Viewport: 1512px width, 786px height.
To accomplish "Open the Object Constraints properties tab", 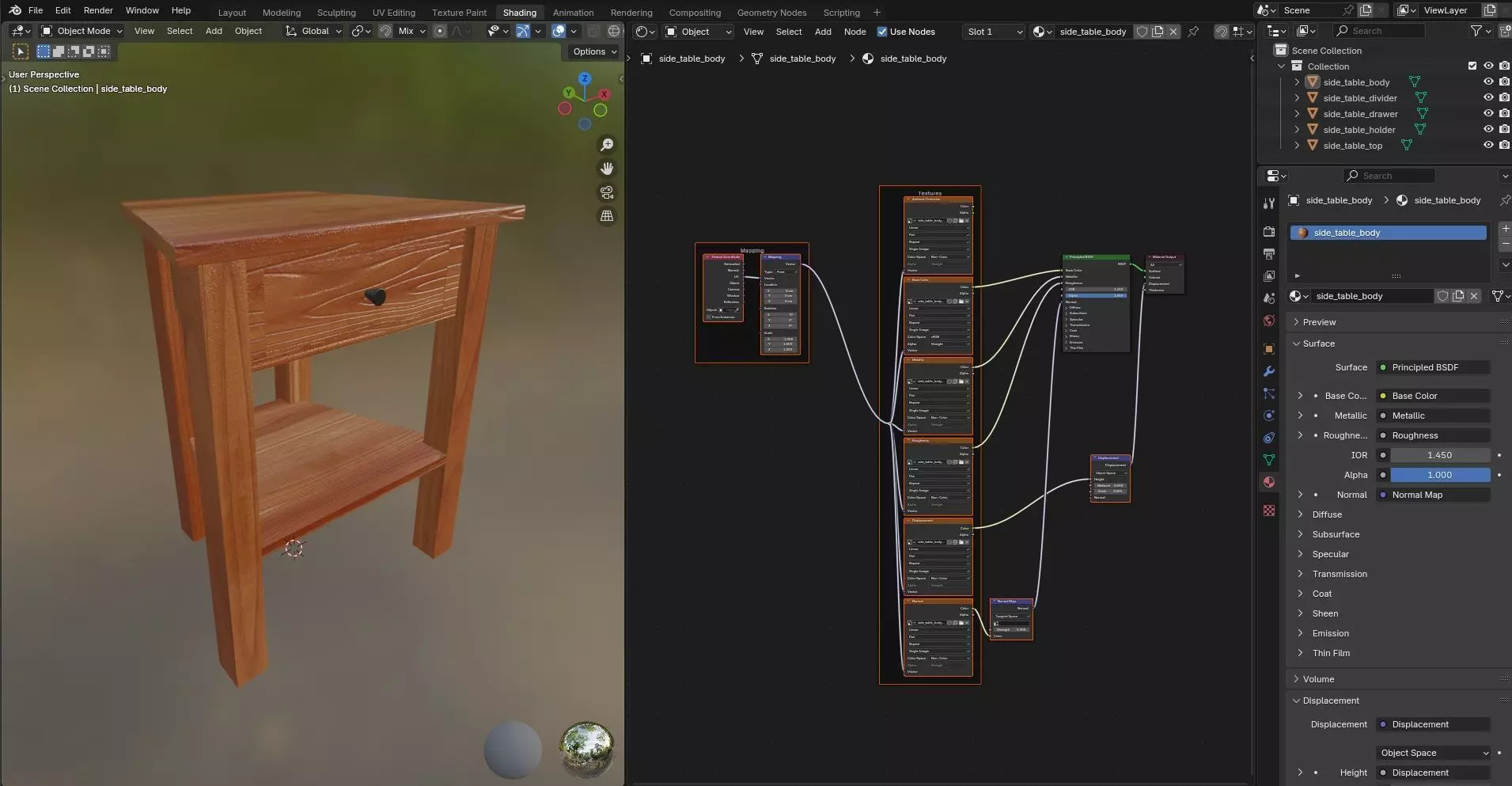I will (x=1269, y=438).
